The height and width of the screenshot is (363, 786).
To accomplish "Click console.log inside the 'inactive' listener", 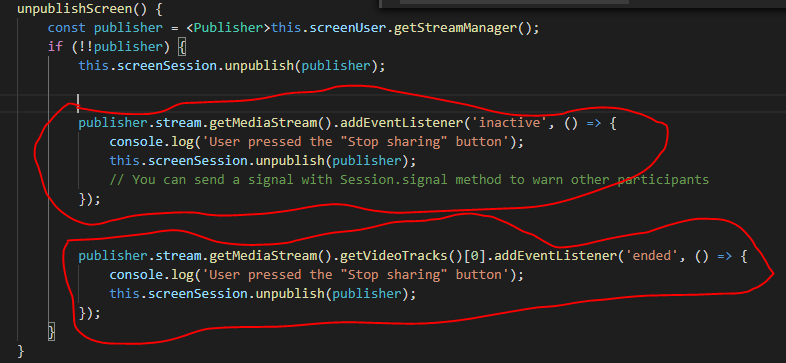I will (x=151, y=142).
